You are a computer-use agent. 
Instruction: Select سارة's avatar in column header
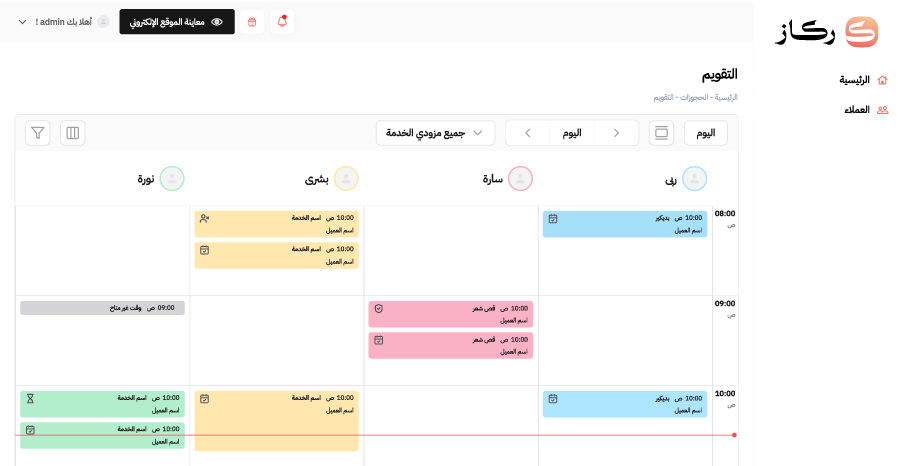(520, 178)
